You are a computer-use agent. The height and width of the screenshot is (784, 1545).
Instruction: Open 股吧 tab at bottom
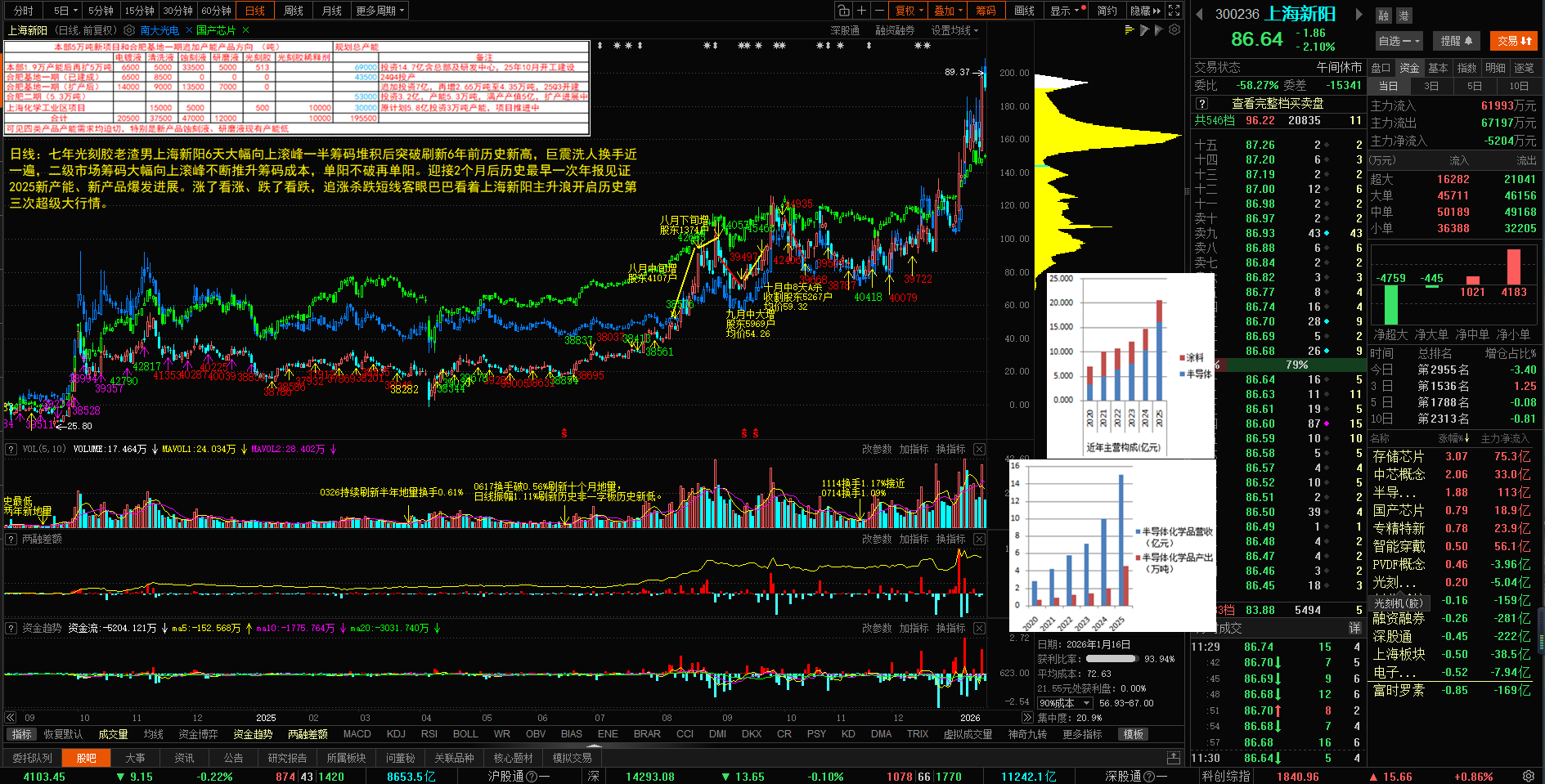pos(87,758)
